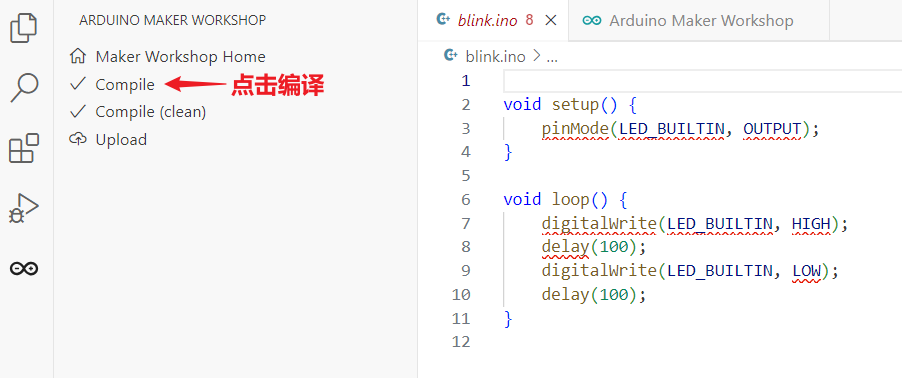Open the Run and Debug view
Screen dimensions: 902x378
[x=24, y=208]
